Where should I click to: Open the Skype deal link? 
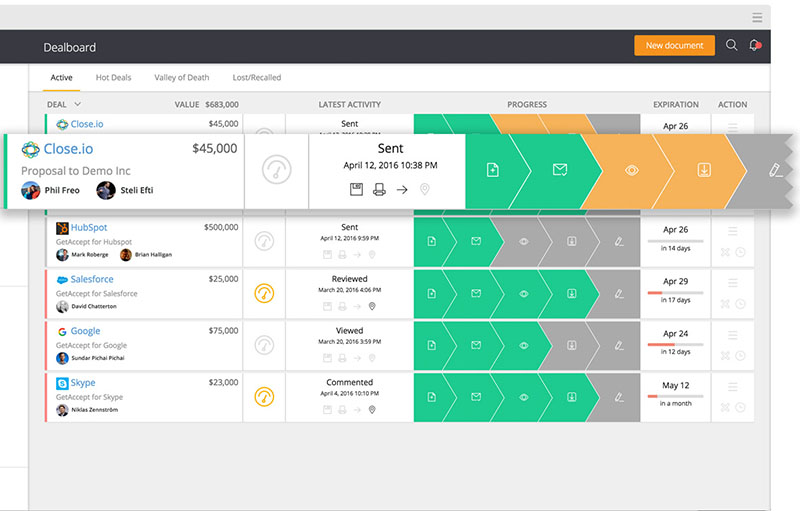click(83, 382)
